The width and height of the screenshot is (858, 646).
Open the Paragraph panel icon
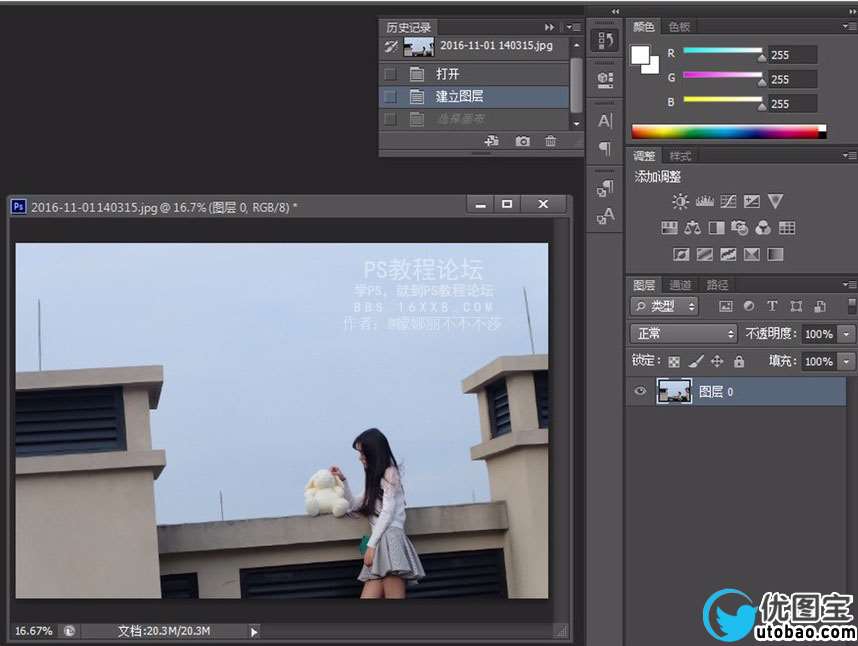pos(605,148)
